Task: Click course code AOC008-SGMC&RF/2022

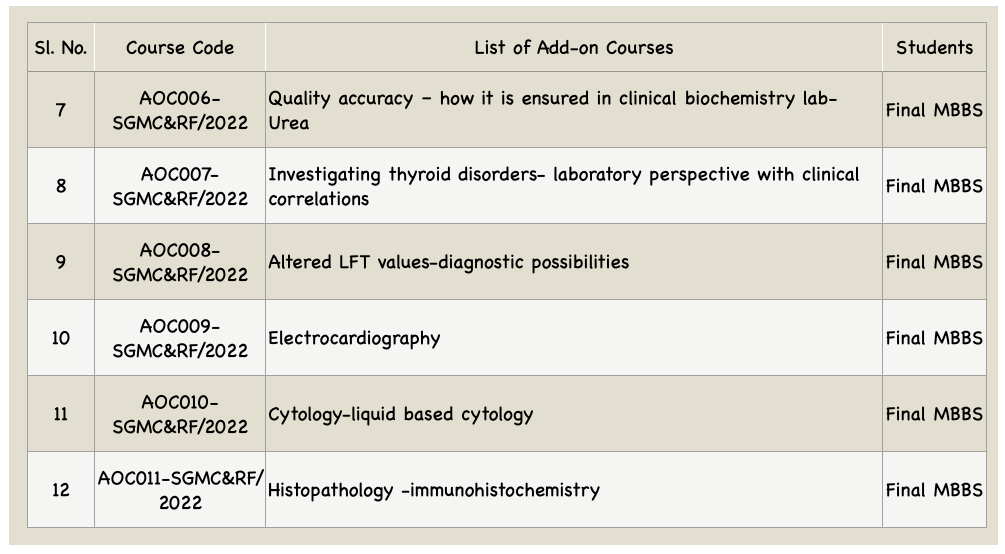Action: 180,262
